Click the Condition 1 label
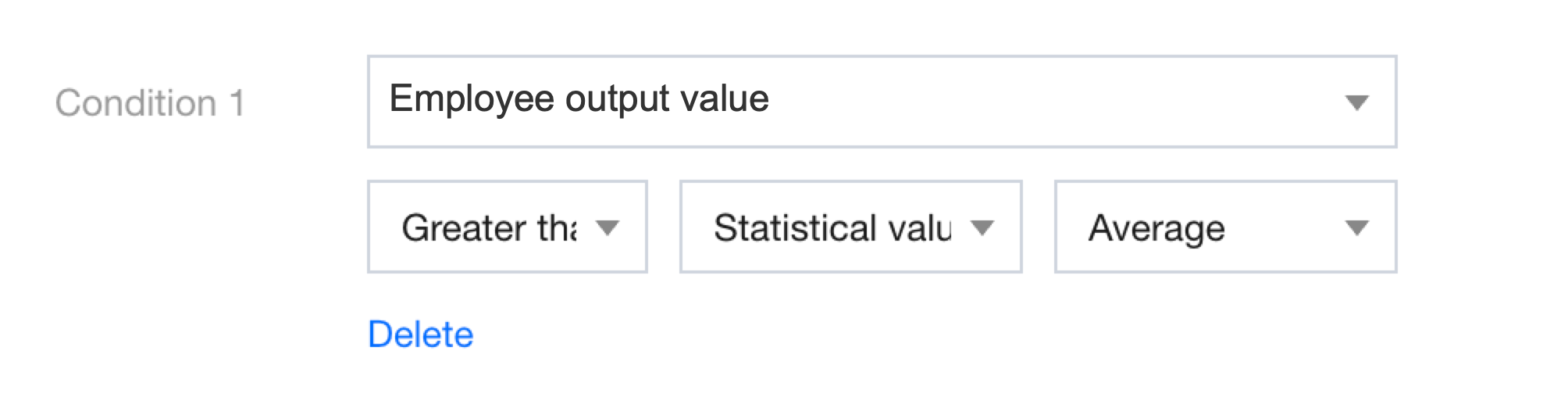 point(150,103)
